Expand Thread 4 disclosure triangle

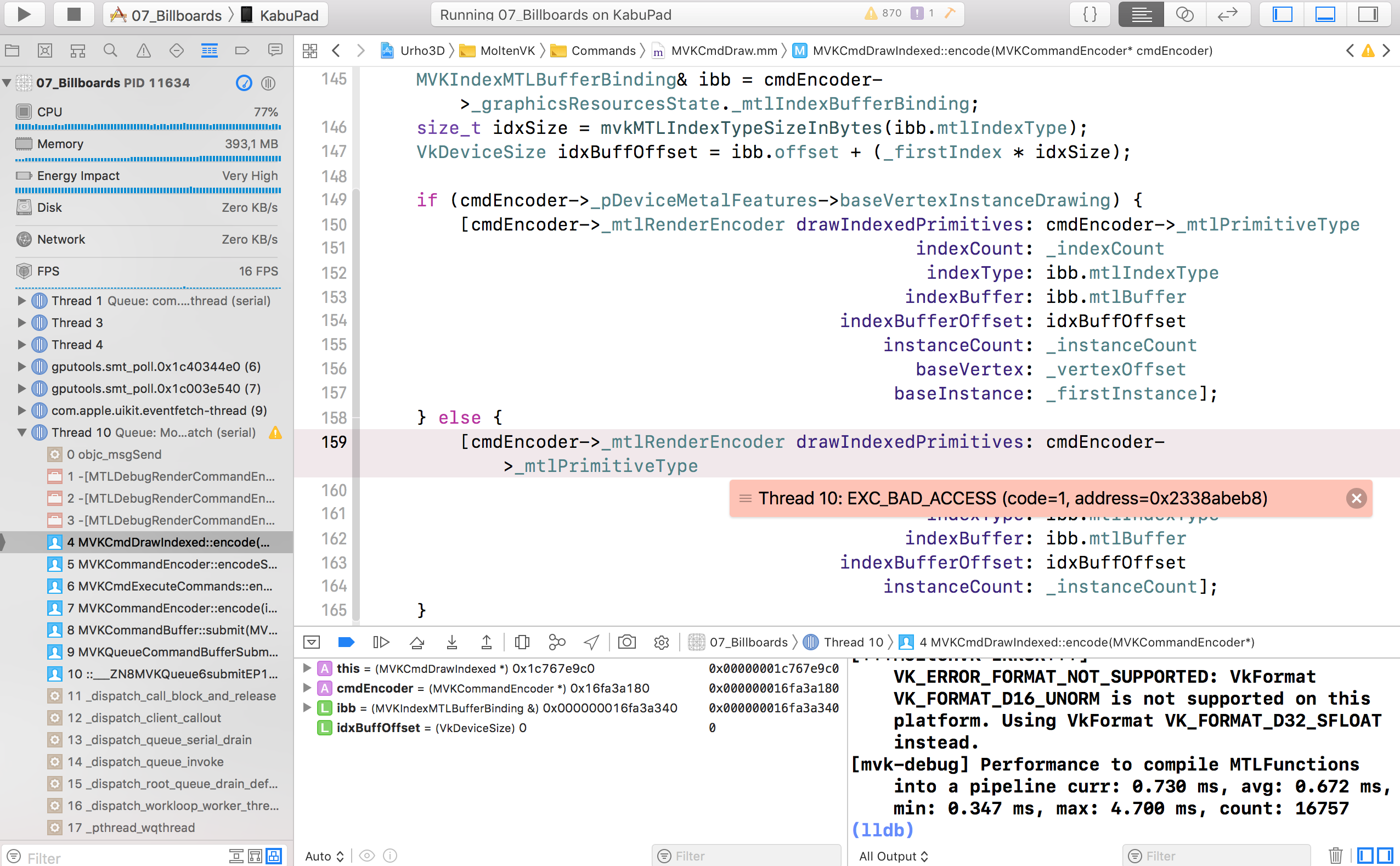22,344
